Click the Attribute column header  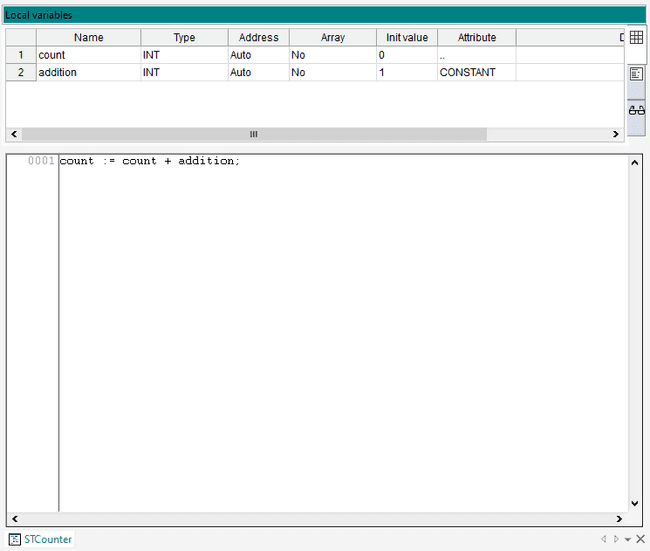click(476, 37)
